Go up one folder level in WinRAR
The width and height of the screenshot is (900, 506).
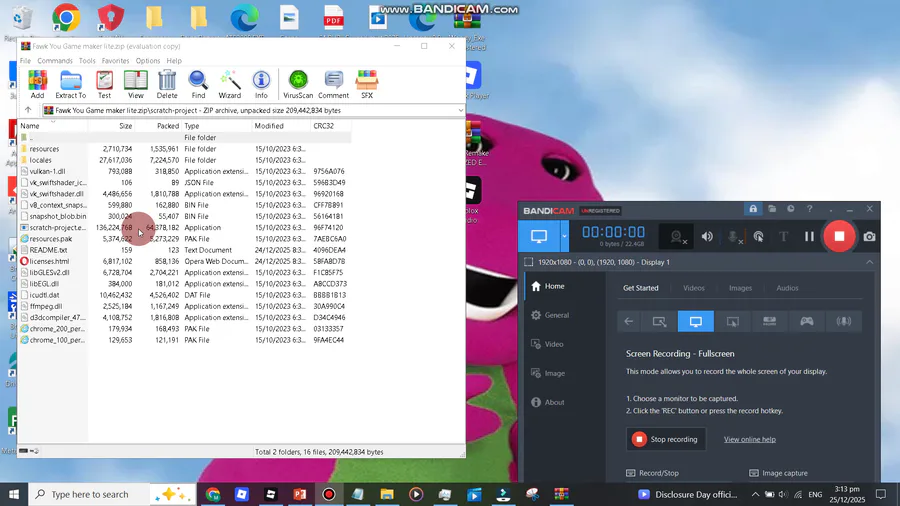point(28,110)
